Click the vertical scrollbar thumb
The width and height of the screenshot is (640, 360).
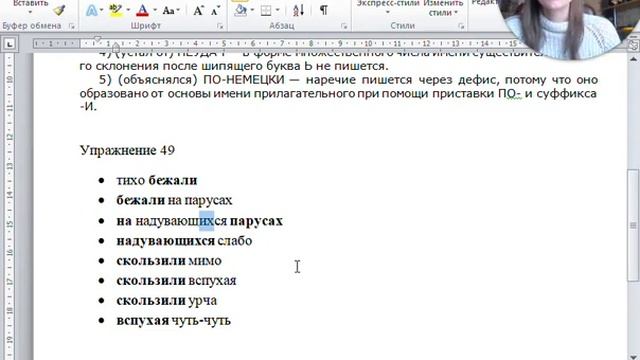click(x=633, y=225)
